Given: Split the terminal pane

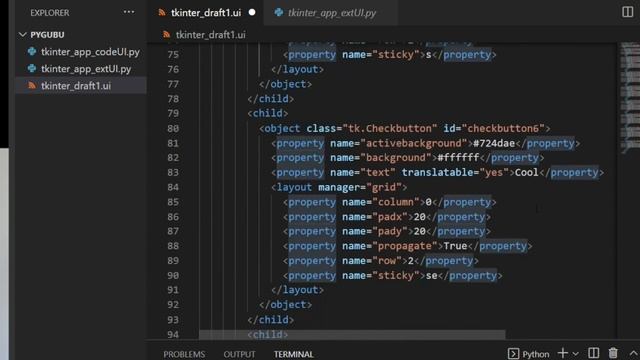Looking at the screenshot, I should (593, 353).
